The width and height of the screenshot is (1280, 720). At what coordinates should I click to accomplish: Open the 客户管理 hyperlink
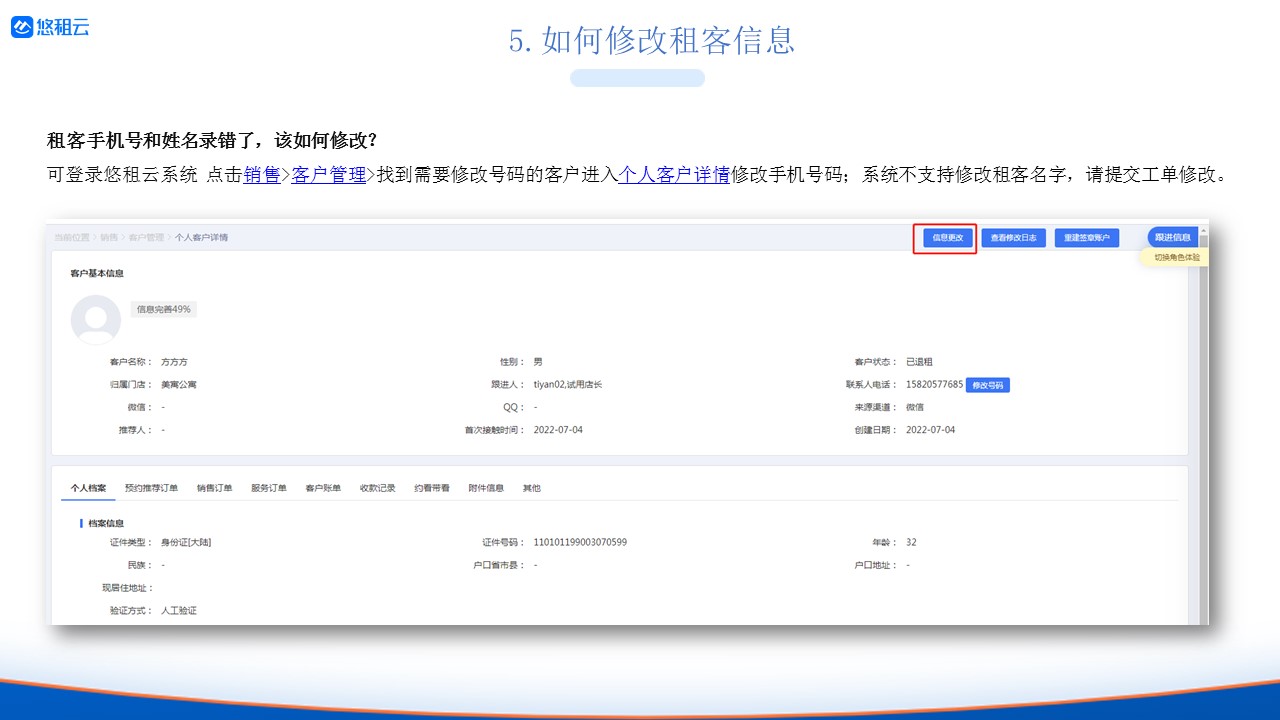(x=329, y=175)
